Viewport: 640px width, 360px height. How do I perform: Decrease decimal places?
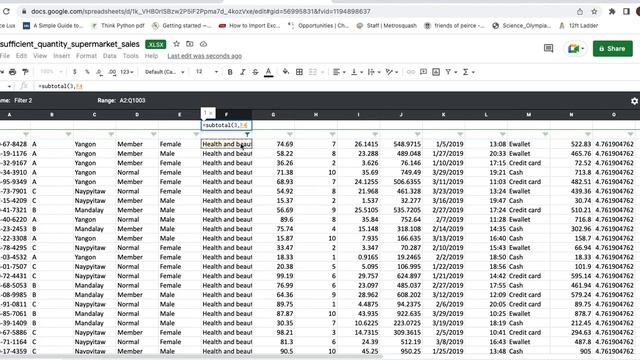point(99,72)
